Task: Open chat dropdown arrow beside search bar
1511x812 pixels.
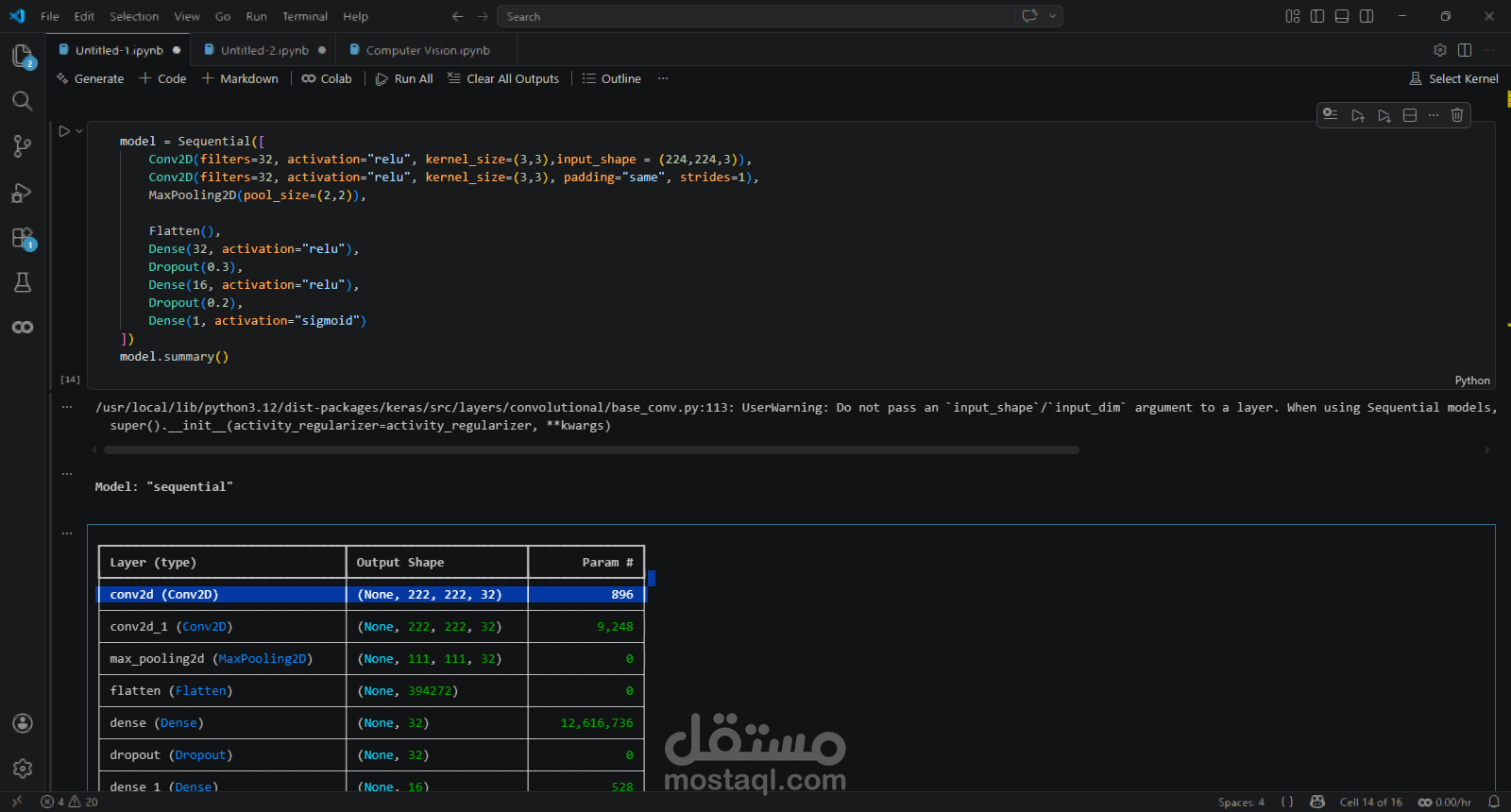Action: point(1052,16)
